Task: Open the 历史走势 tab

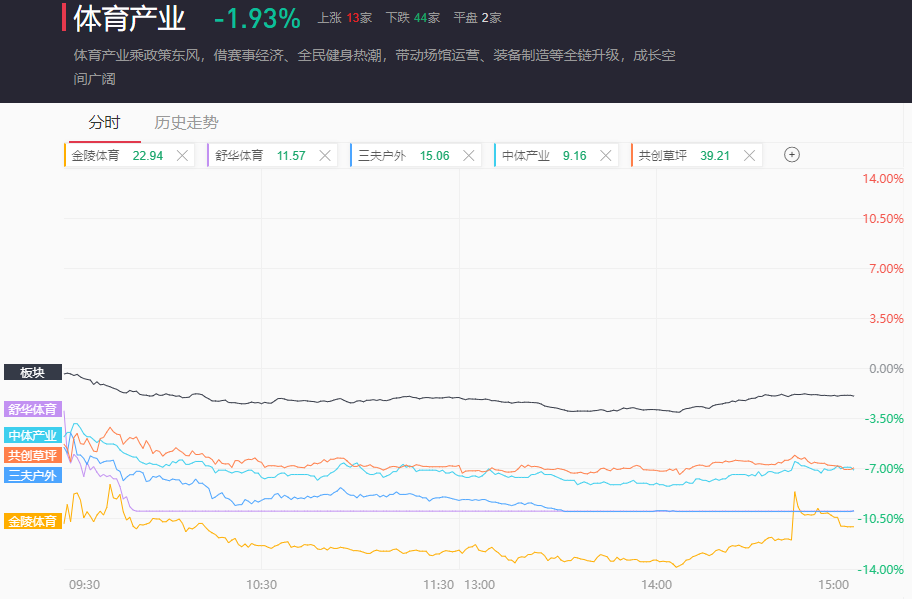Action: 186,123
